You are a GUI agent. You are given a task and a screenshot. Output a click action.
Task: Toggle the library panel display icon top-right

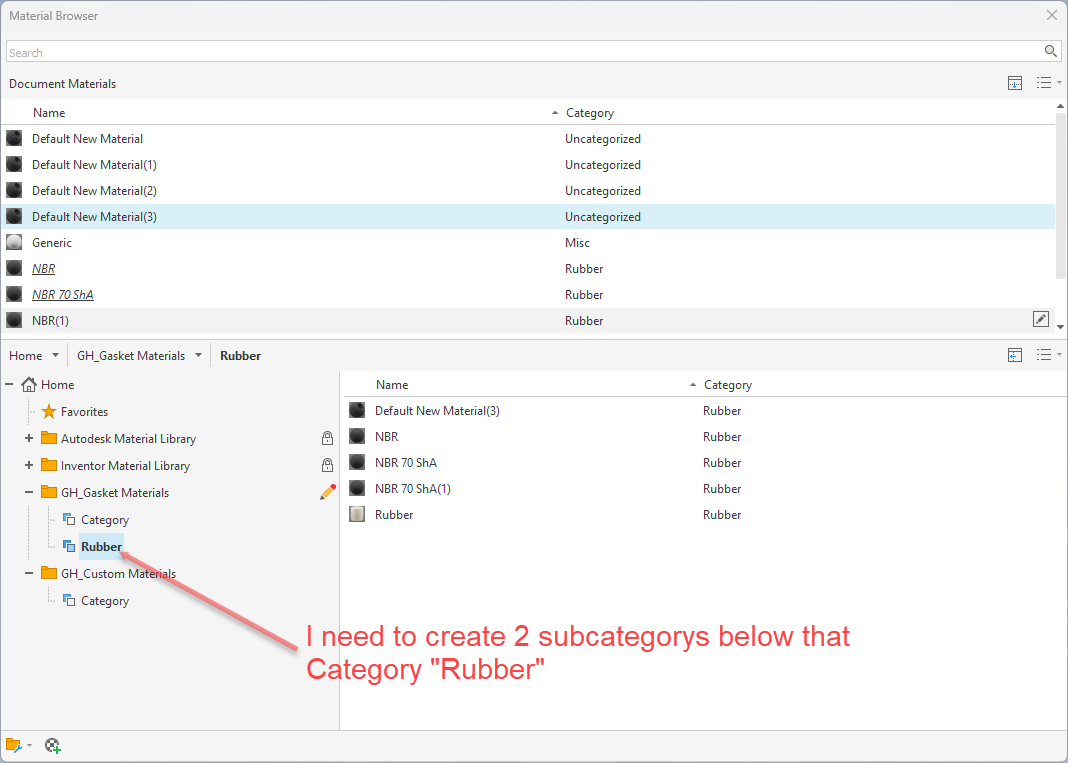(1015, 354)
